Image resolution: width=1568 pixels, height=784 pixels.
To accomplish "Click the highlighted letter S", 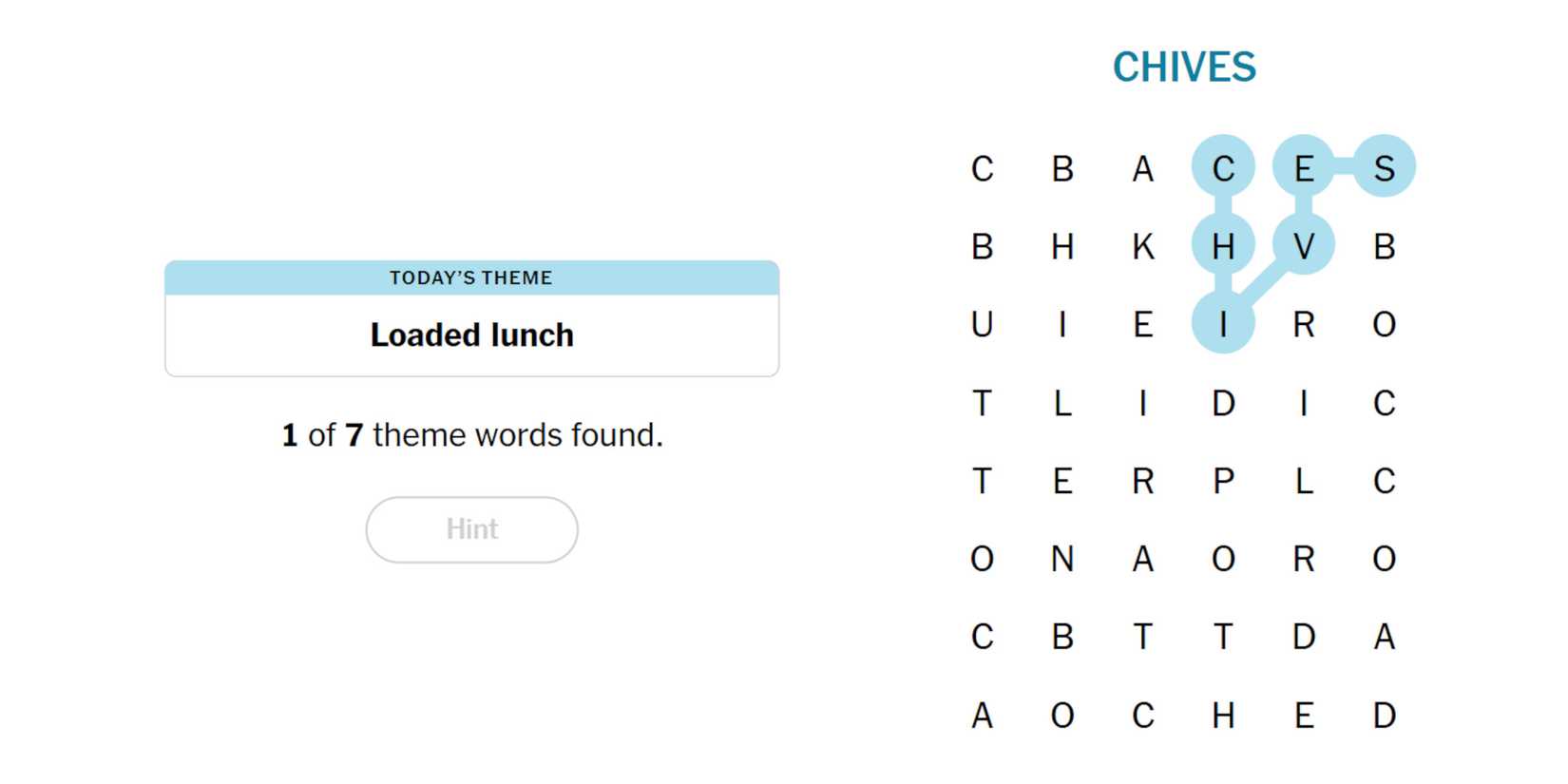I will point(1384,168).
